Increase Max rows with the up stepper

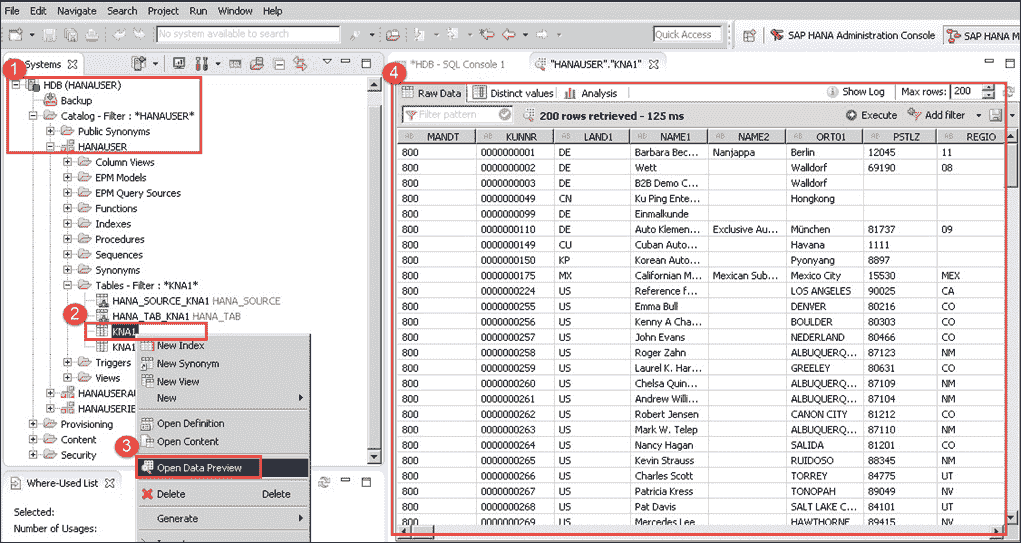pos(989,89)
